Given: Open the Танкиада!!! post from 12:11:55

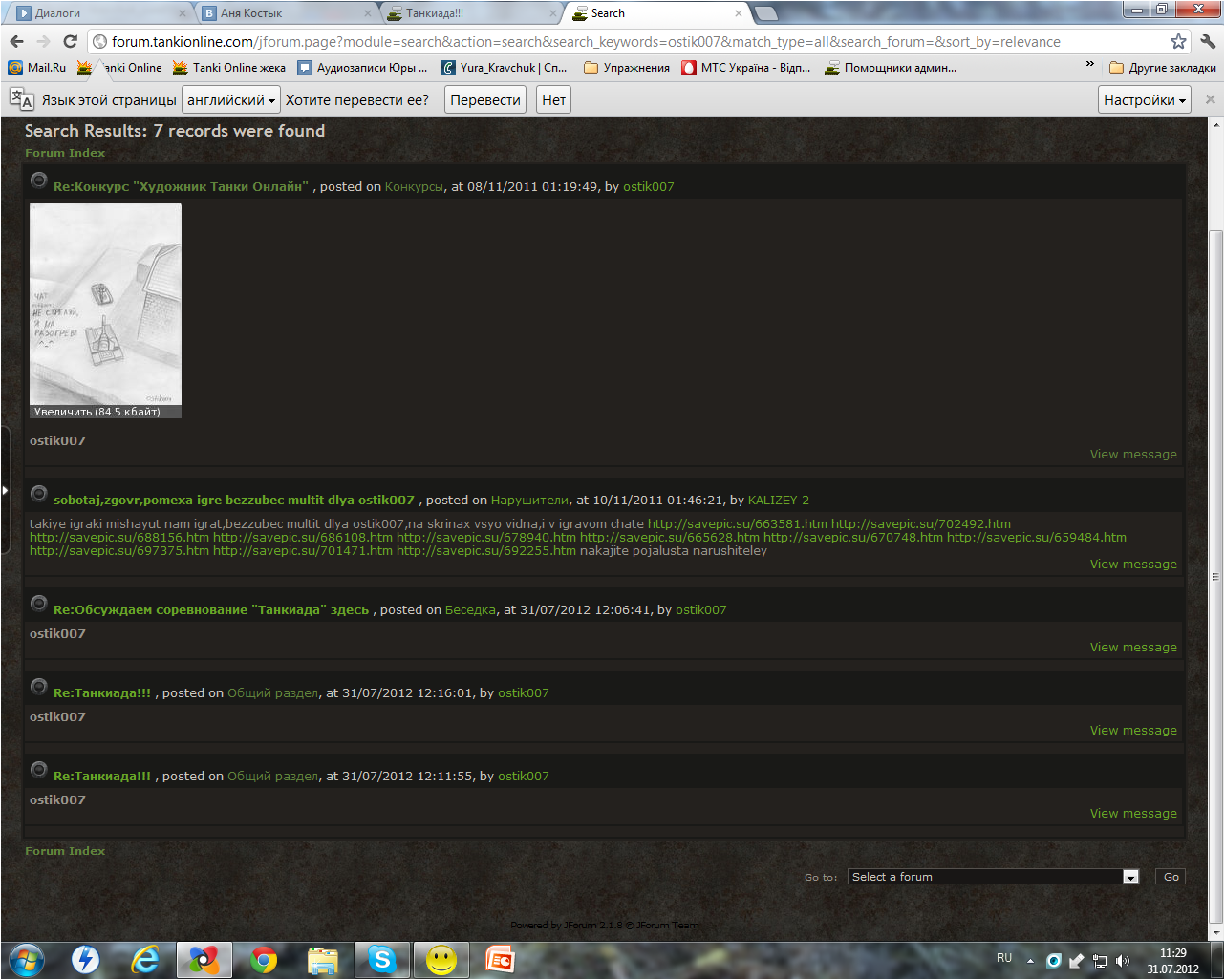Looking at the screenshot, I should pyautogui.click(x=102, y=777).
